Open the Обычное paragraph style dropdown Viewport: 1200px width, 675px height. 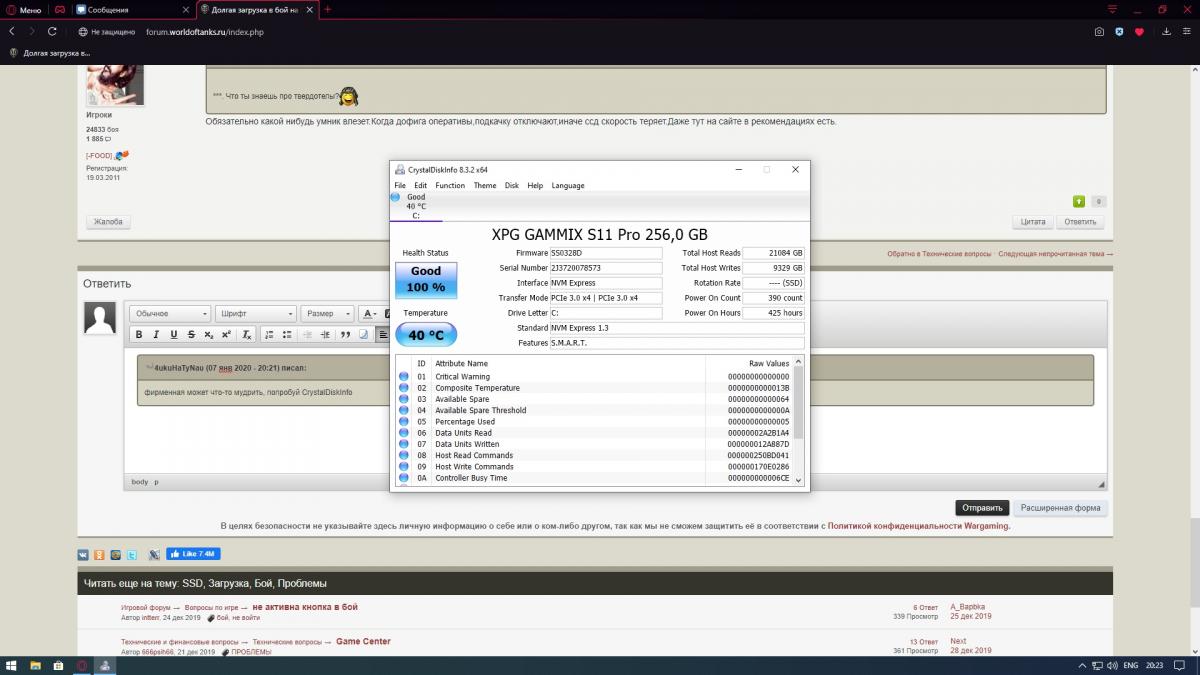point(171,314)
